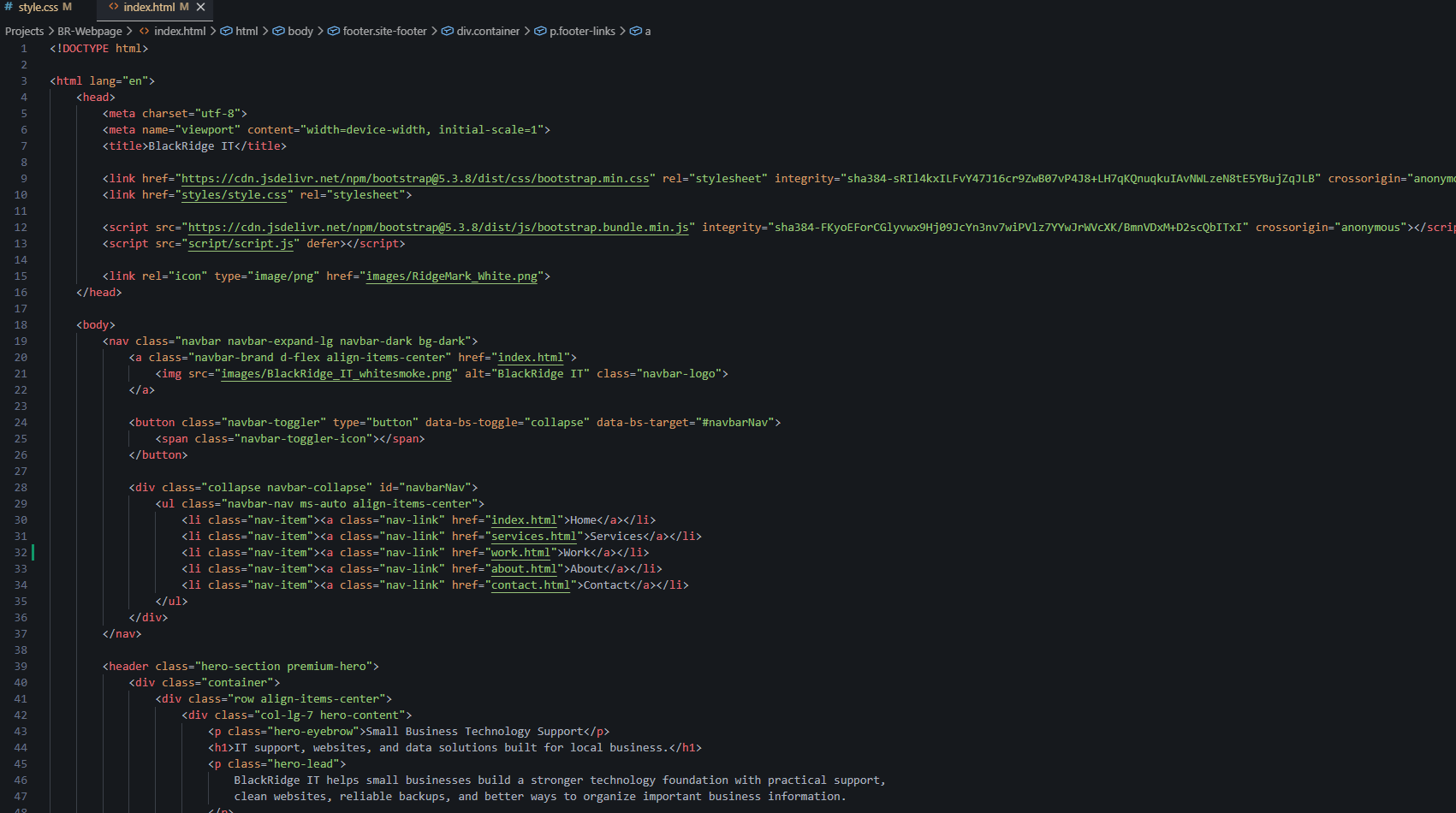Follow the about.html nav link href
Viewport: 1456px width, 813px height.
(524, 569)
